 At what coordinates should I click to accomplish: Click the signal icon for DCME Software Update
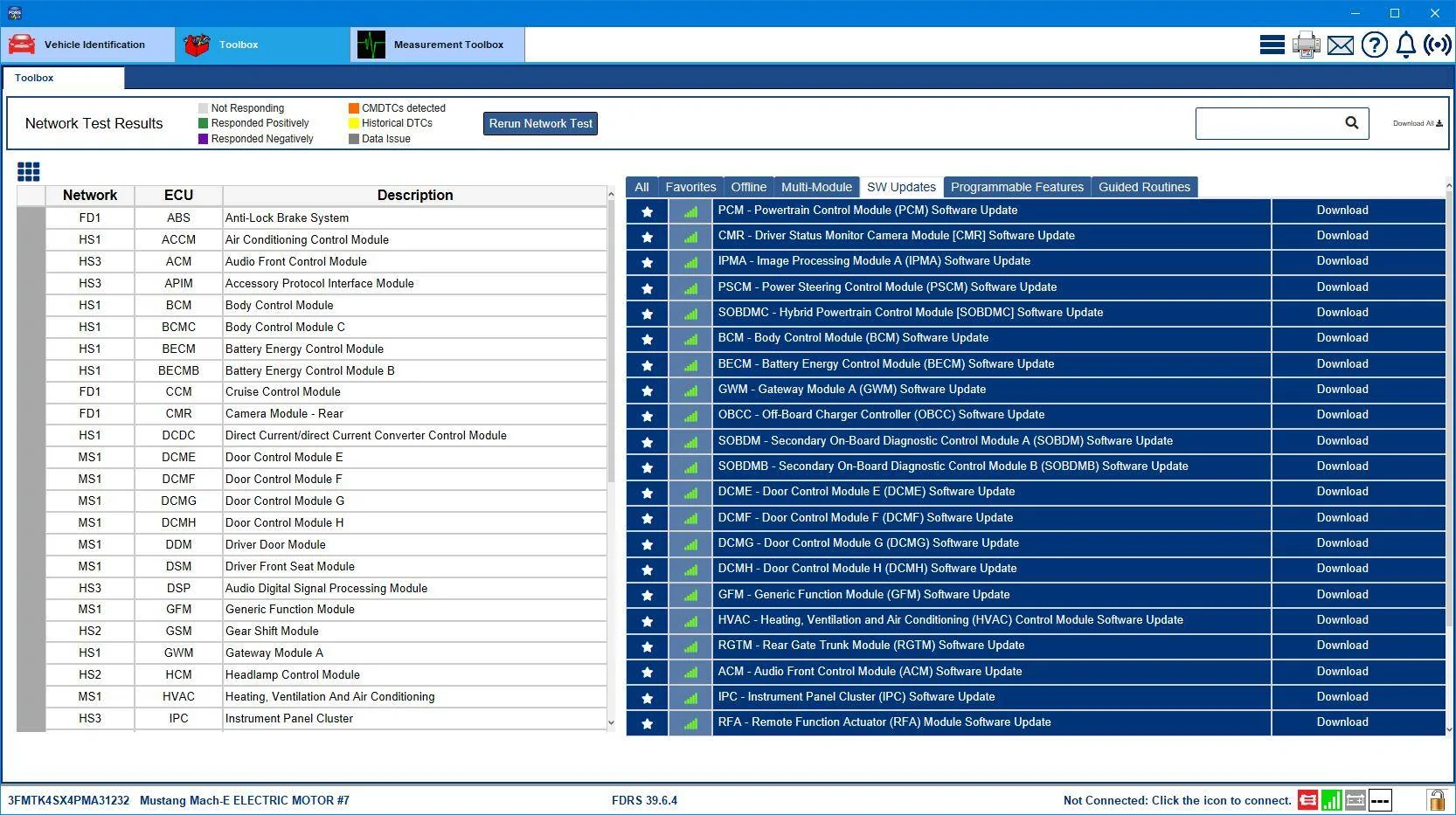[690, 493]
